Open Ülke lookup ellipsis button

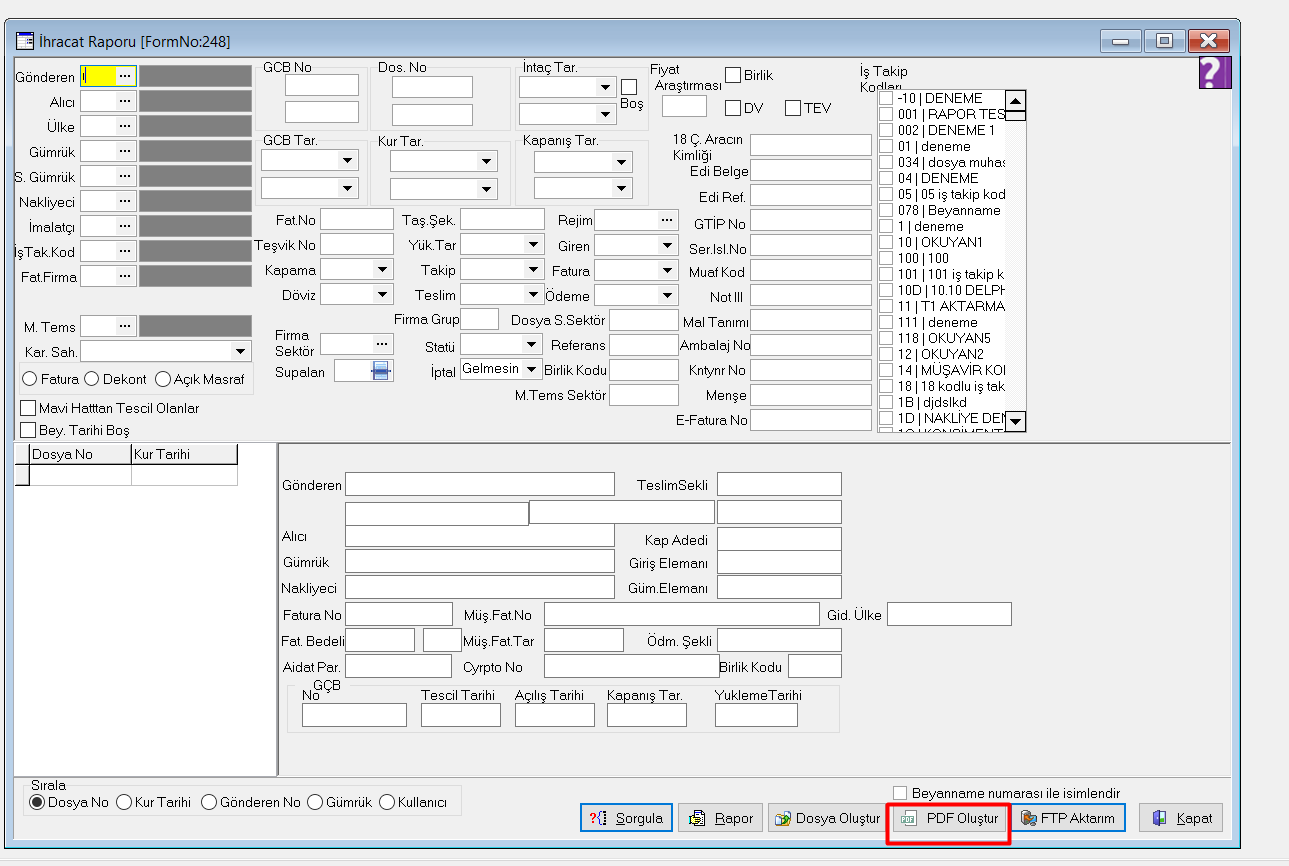tap(125, 126)
